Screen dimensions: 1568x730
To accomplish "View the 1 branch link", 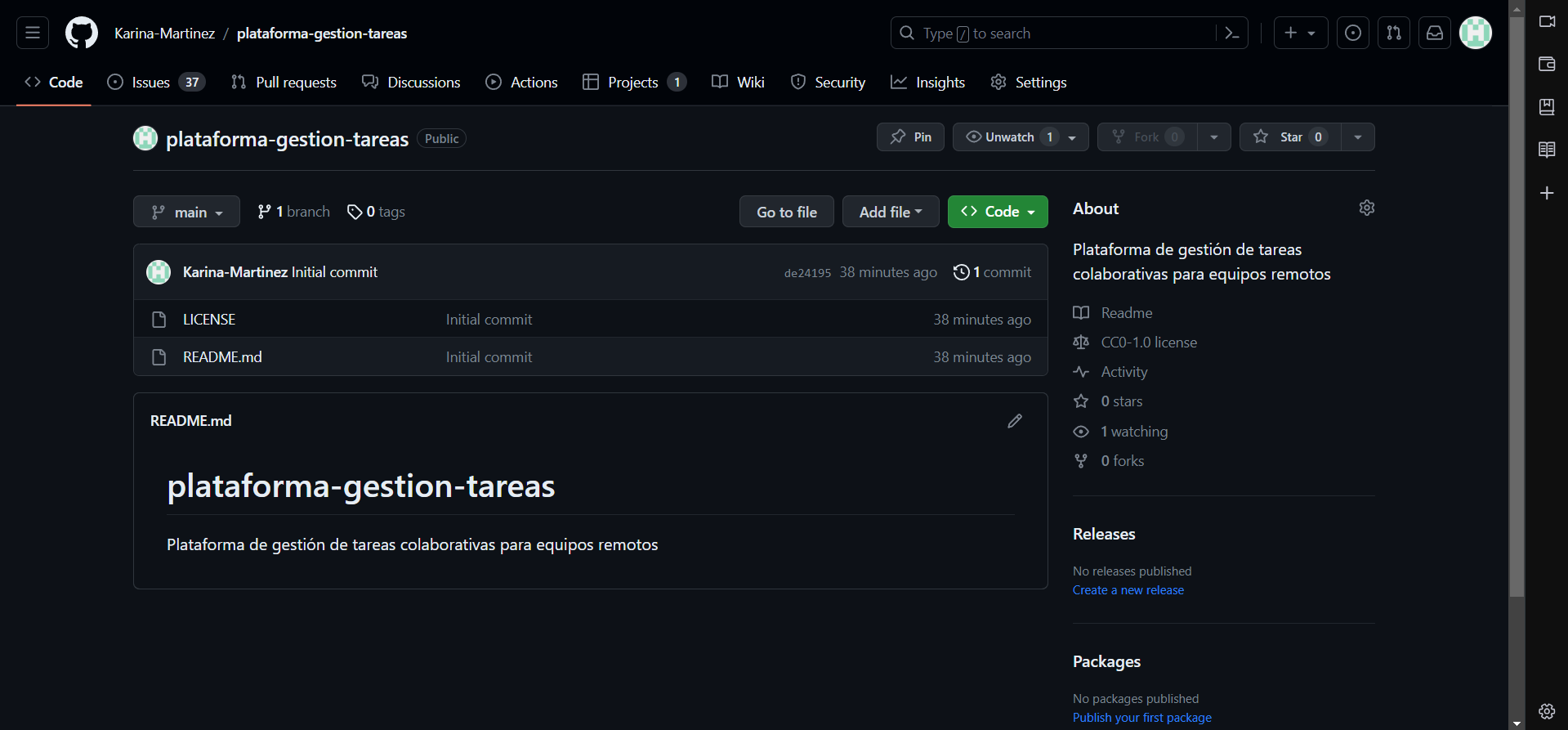I will [x=293, y=212].
